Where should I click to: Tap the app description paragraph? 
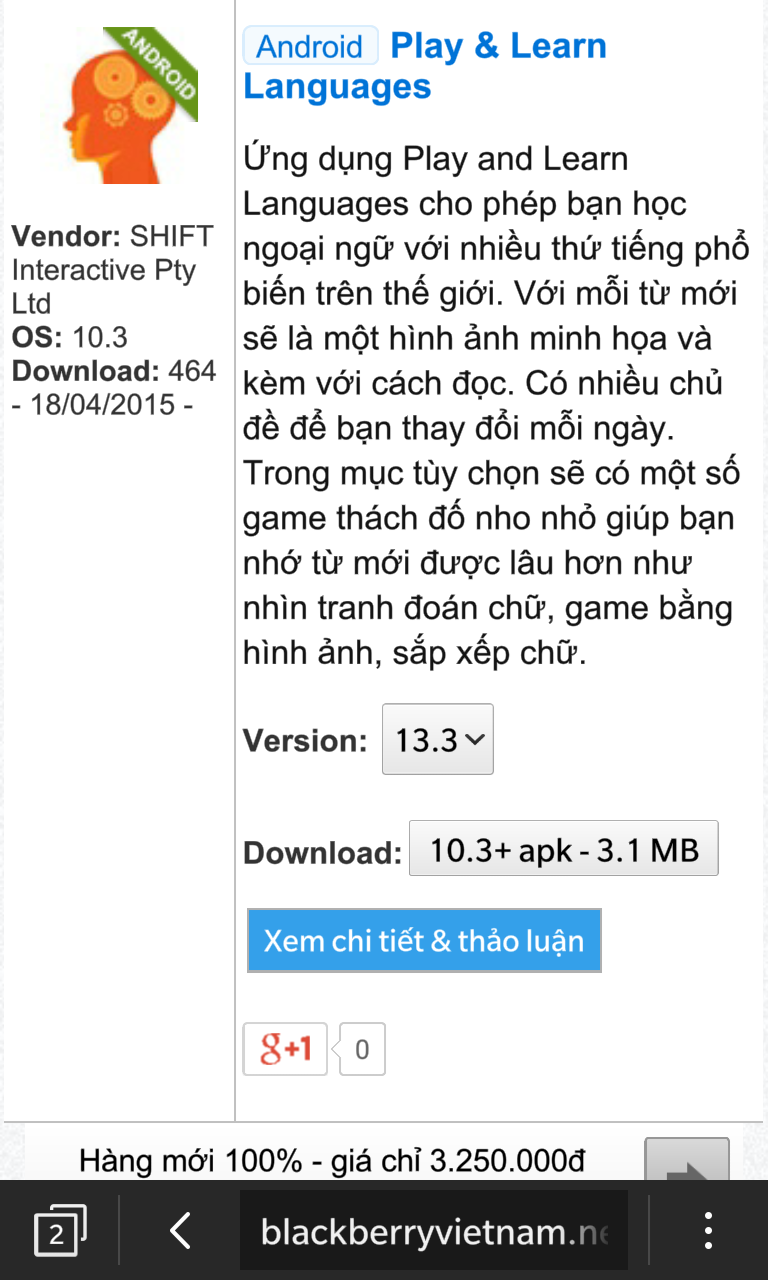pos(496,407)
